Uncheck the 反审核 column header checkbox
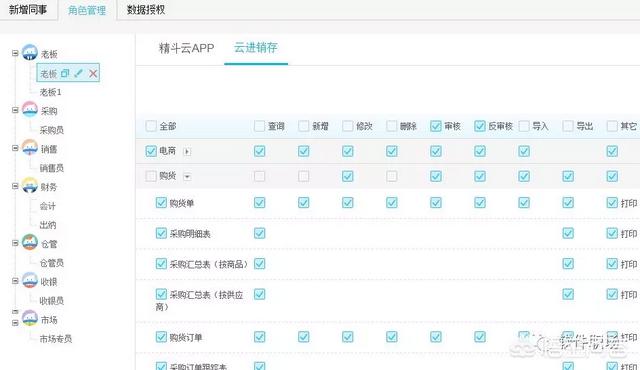The width and height of the screenshot is (640, 370). [x=480, y=126]
